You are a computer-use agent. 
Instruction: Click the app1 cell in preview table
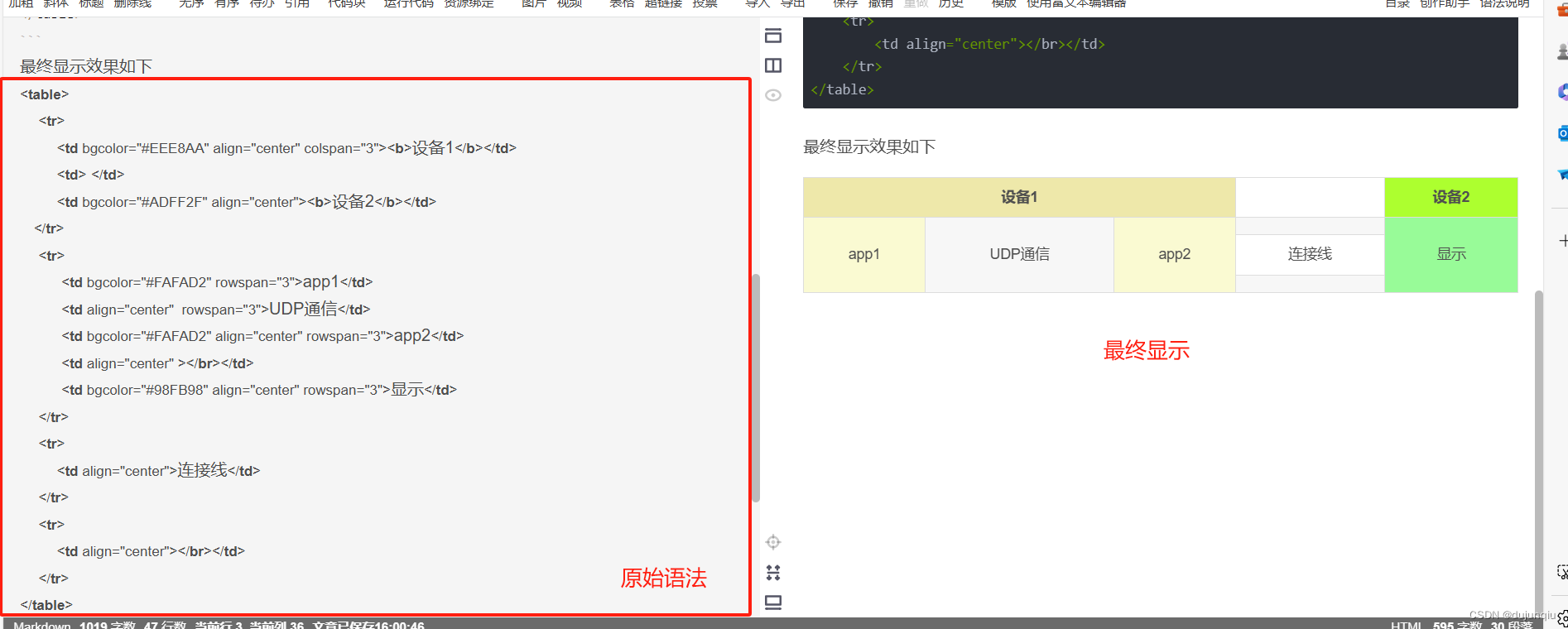pos(864,254)
